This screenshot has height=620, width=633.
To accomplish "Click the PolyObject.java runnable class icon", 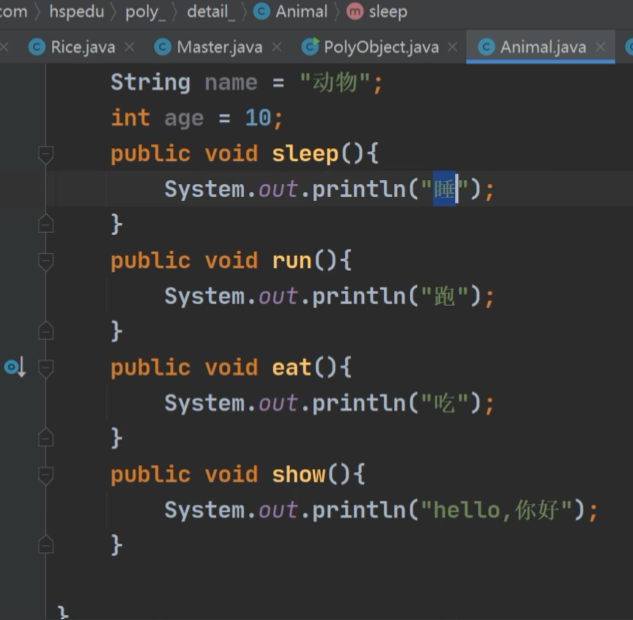I will tap(310, 47).
